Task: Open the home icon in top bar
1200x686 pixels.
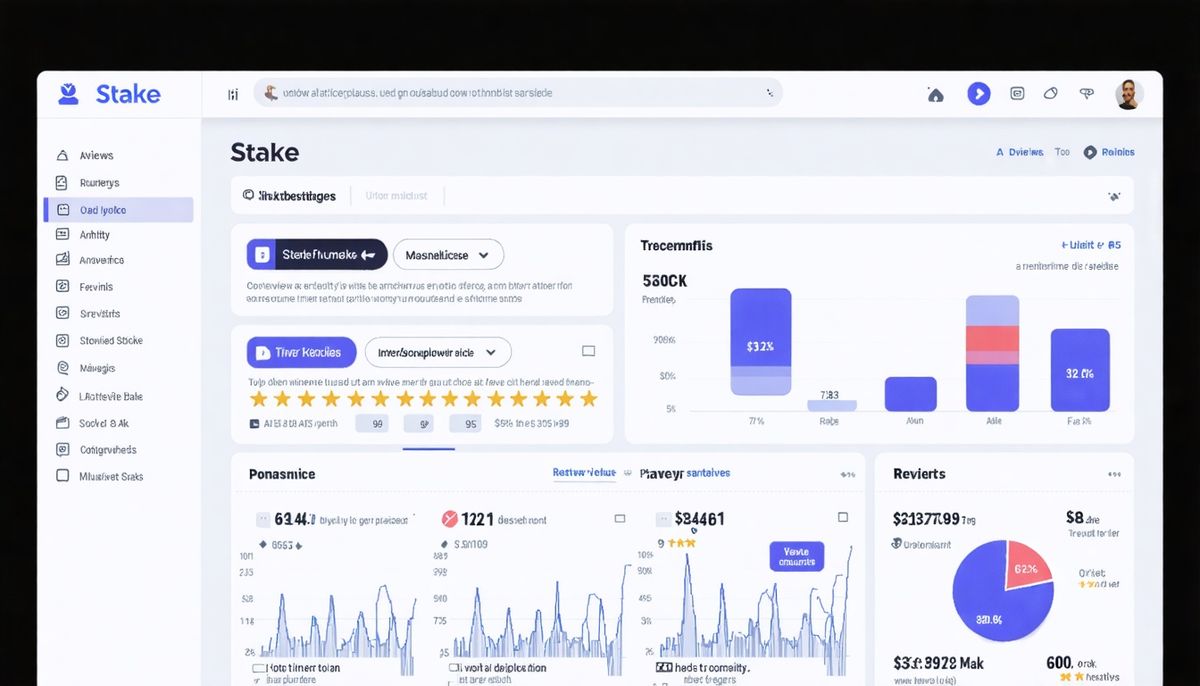Action: [x=936, y=95]
